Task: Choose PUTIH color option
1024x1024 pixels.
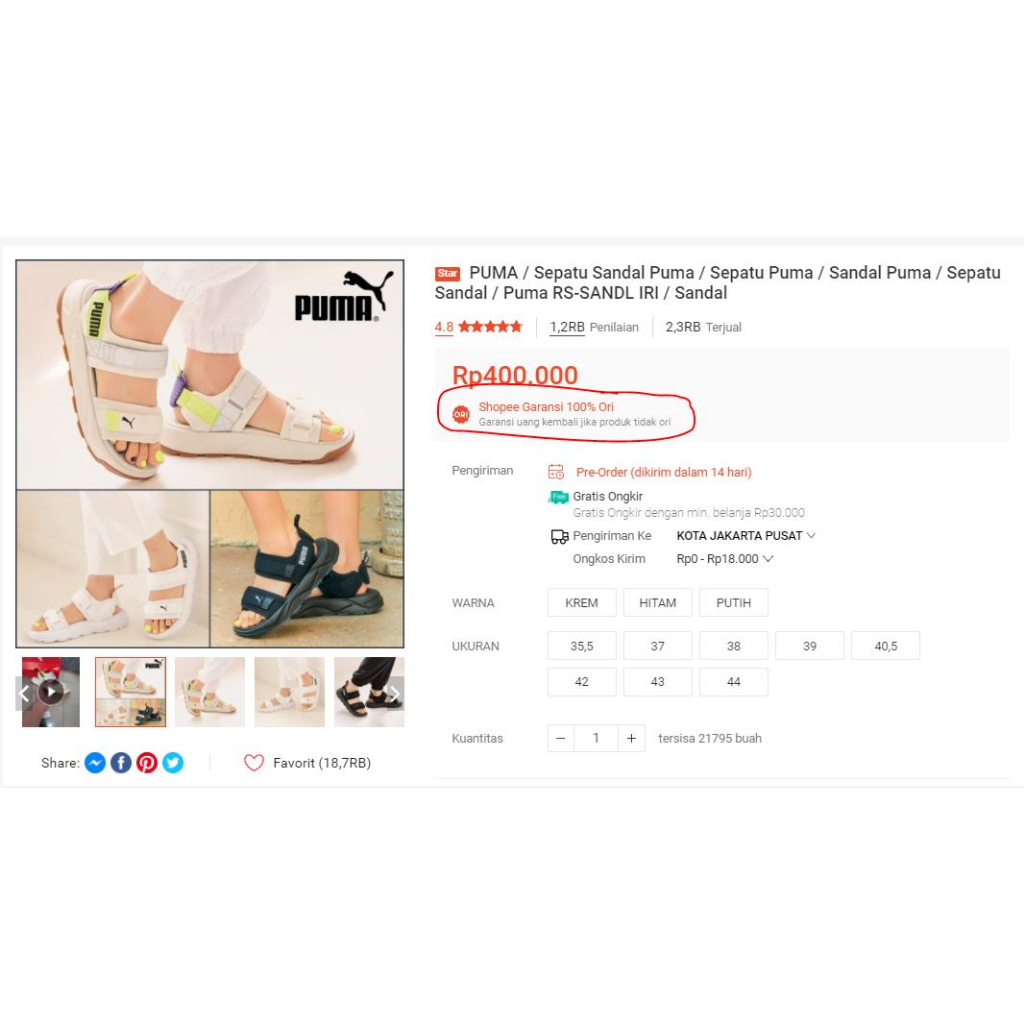Action: click(733, 603)
